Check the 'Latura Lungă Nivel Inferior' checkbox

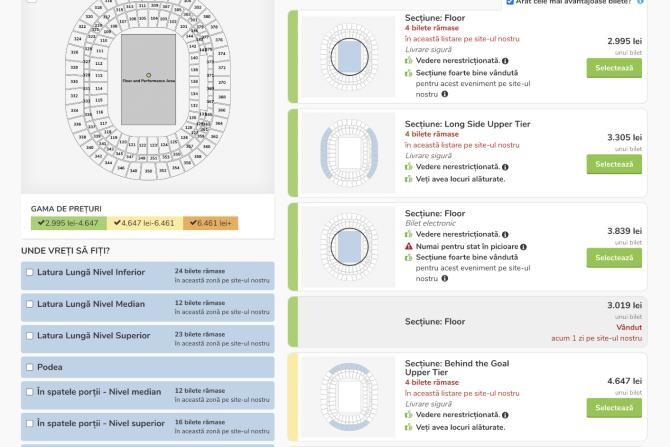click(x=30, y=272)
